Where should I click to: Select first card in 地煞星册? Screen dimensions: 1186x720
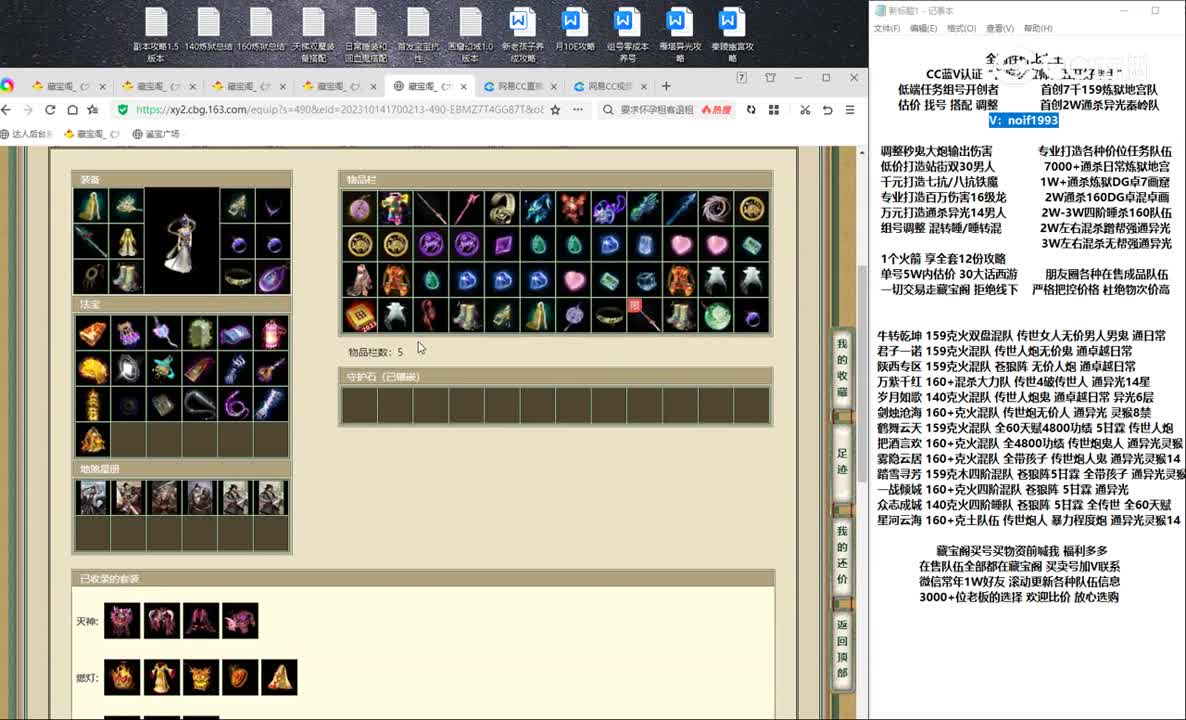93,498
